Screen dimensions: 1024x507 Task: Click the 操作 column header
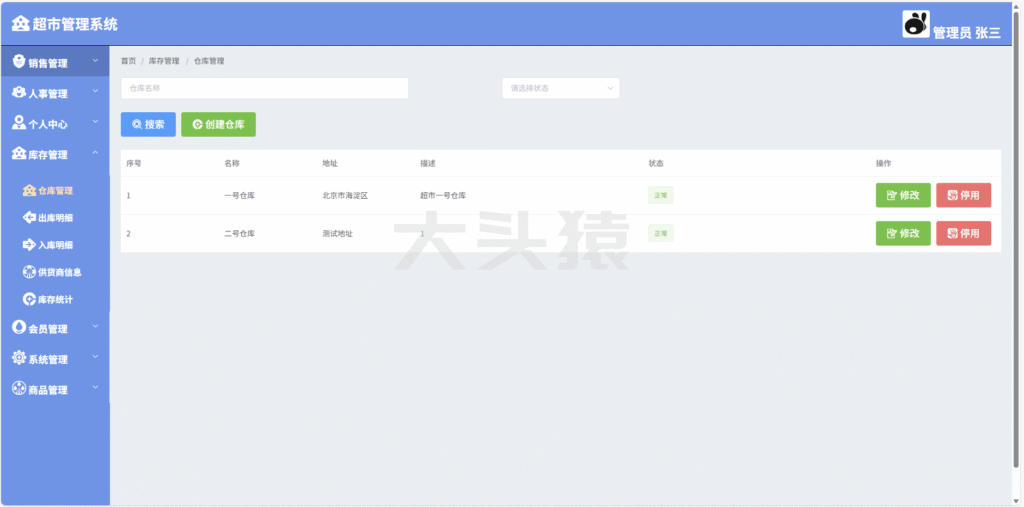pos(884,163)
